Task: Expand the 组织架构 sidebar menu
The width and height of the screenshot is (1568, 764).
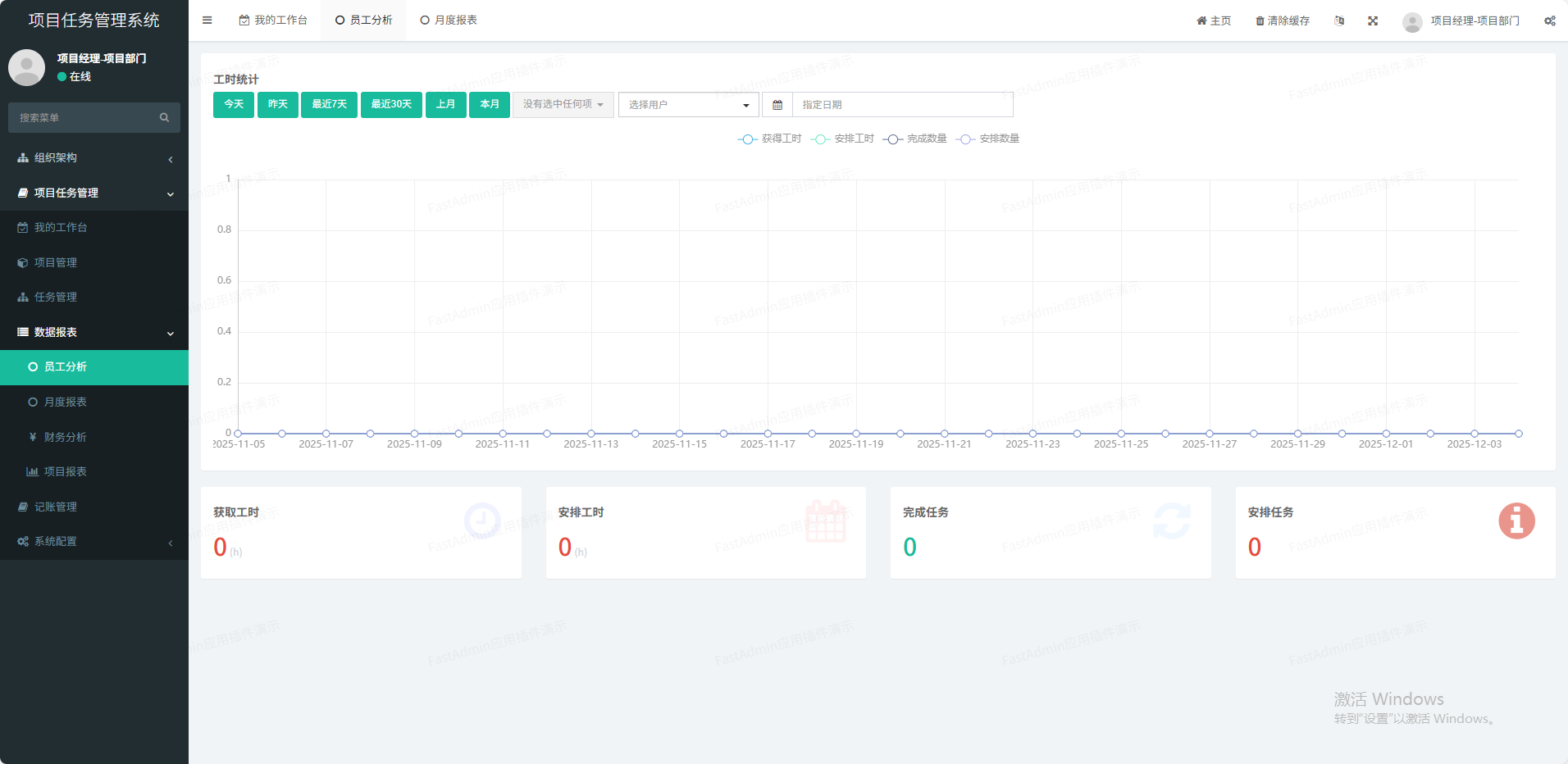Action: tap(94, 158)
